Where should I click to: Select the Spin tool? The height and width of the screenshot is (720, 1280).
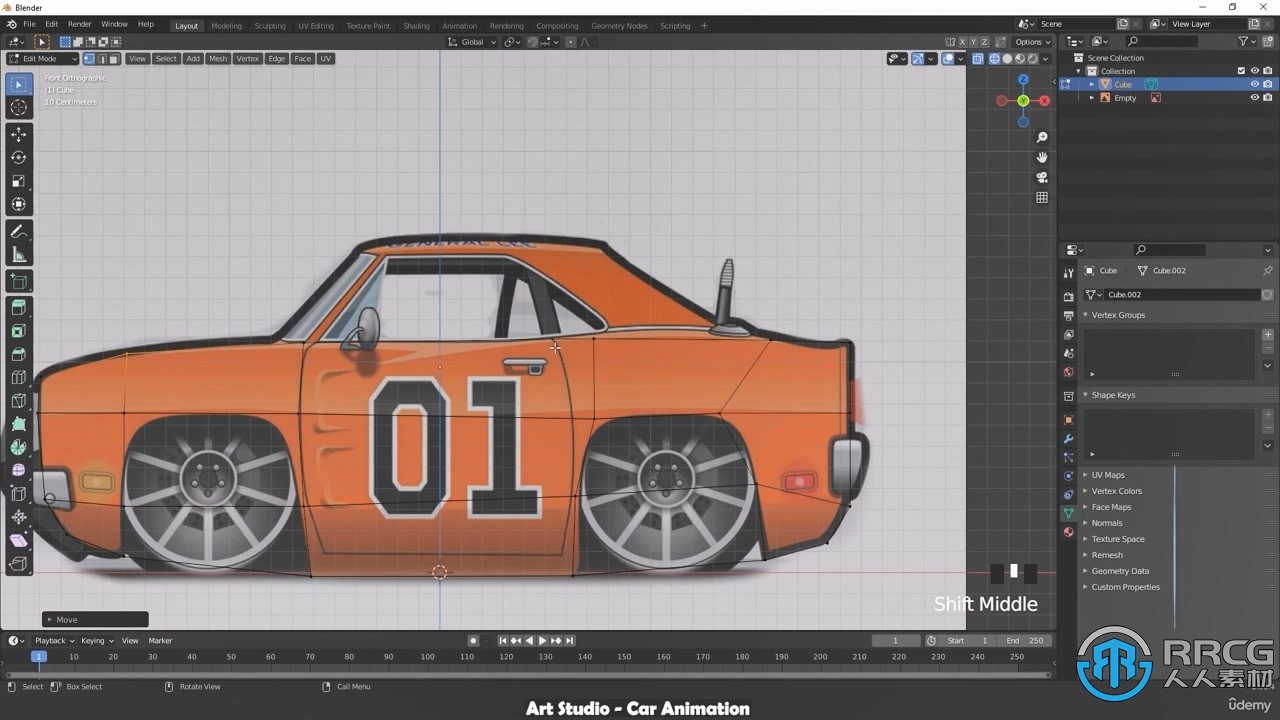click(x=18, y=447)
